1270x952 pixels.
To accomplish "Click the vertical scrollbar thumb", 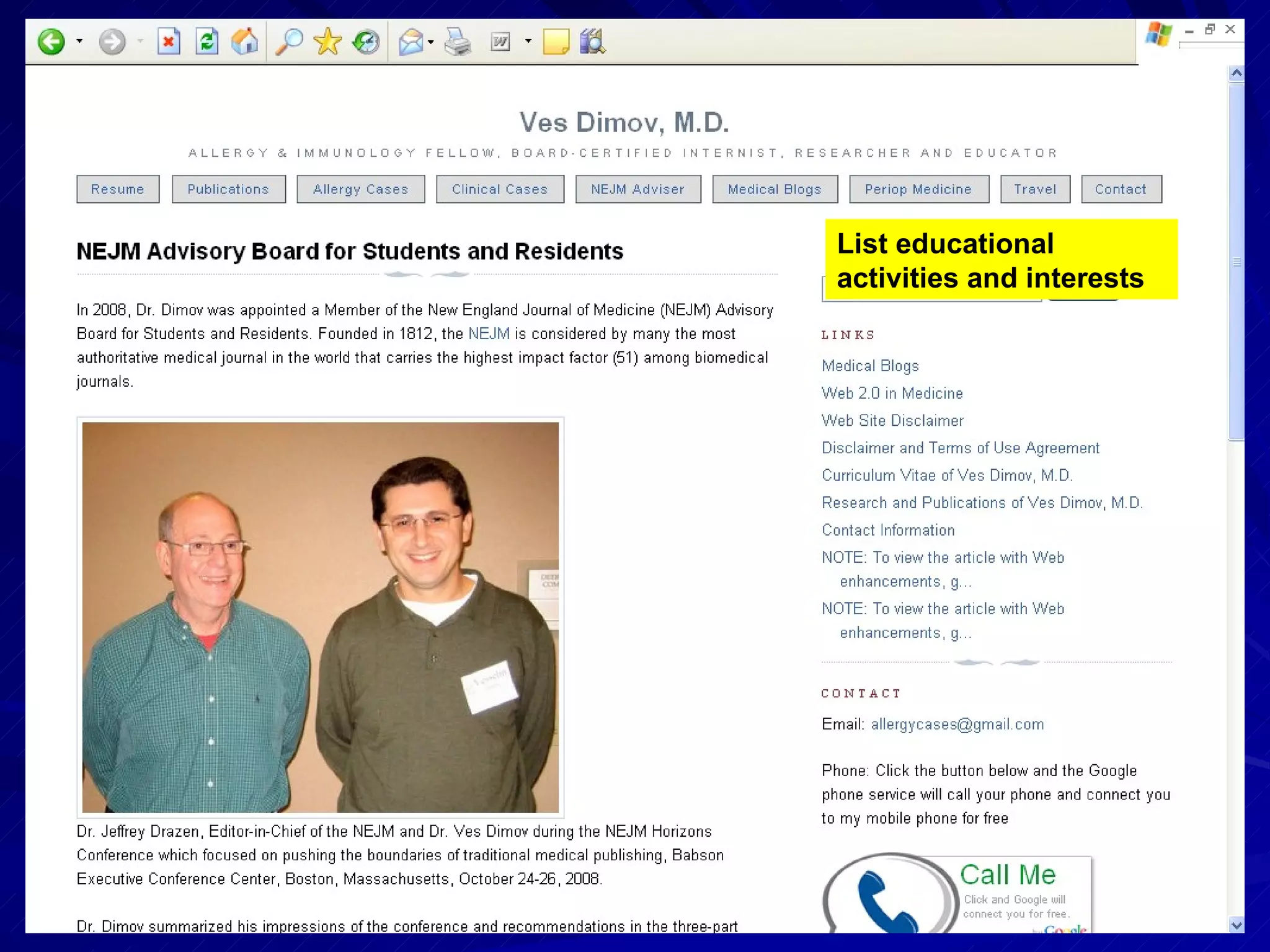I will (x=1236, y=262).
